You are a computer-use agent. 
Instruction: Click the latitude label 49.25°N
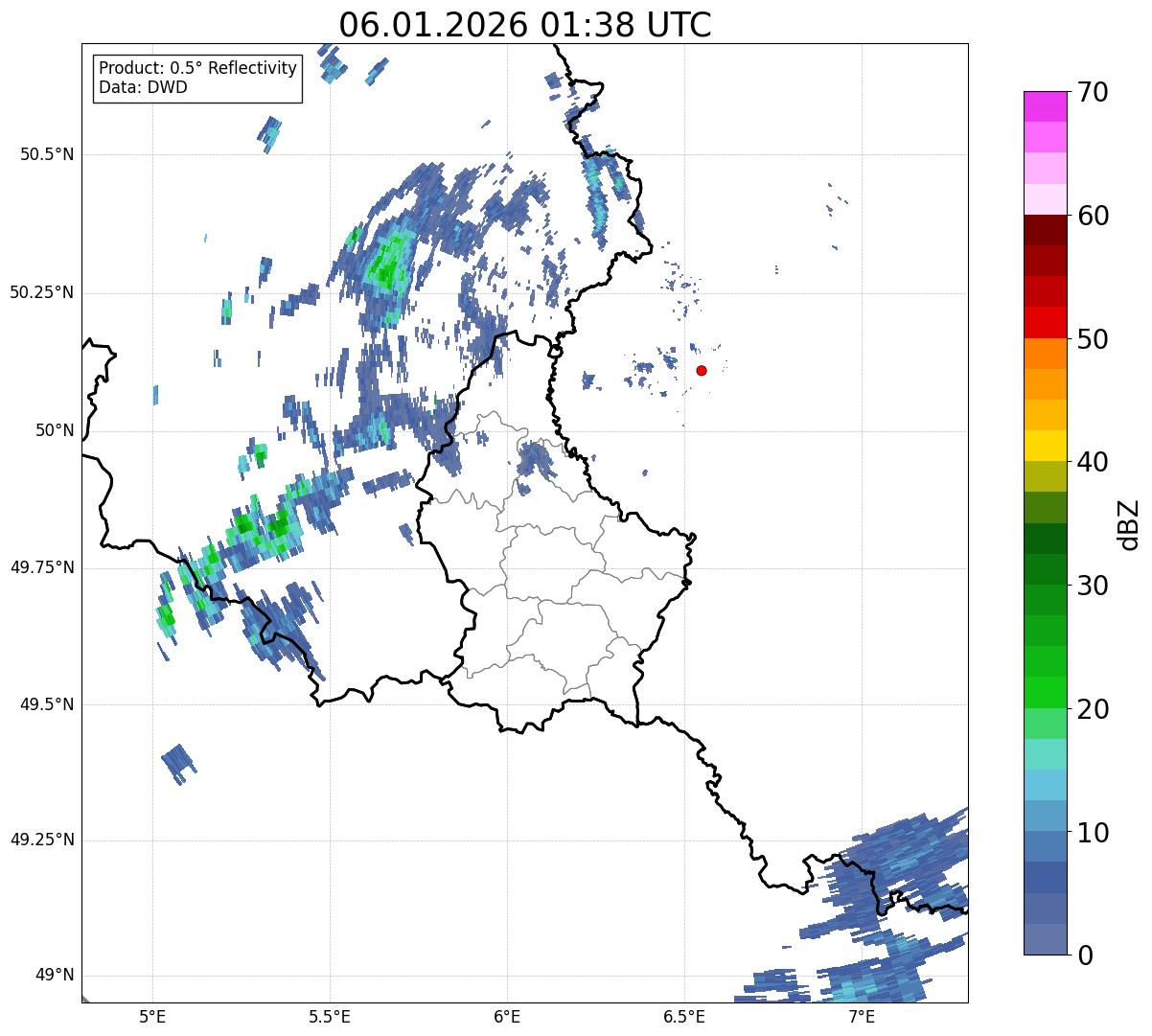pyautogui.click(x=42, y=840)
